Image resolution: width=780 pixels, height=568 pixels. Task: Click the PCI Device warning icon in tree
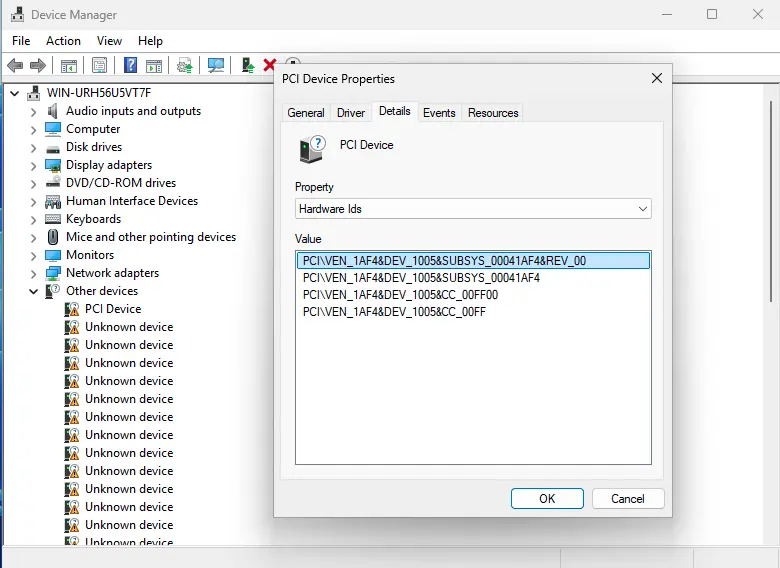(72, 309)
